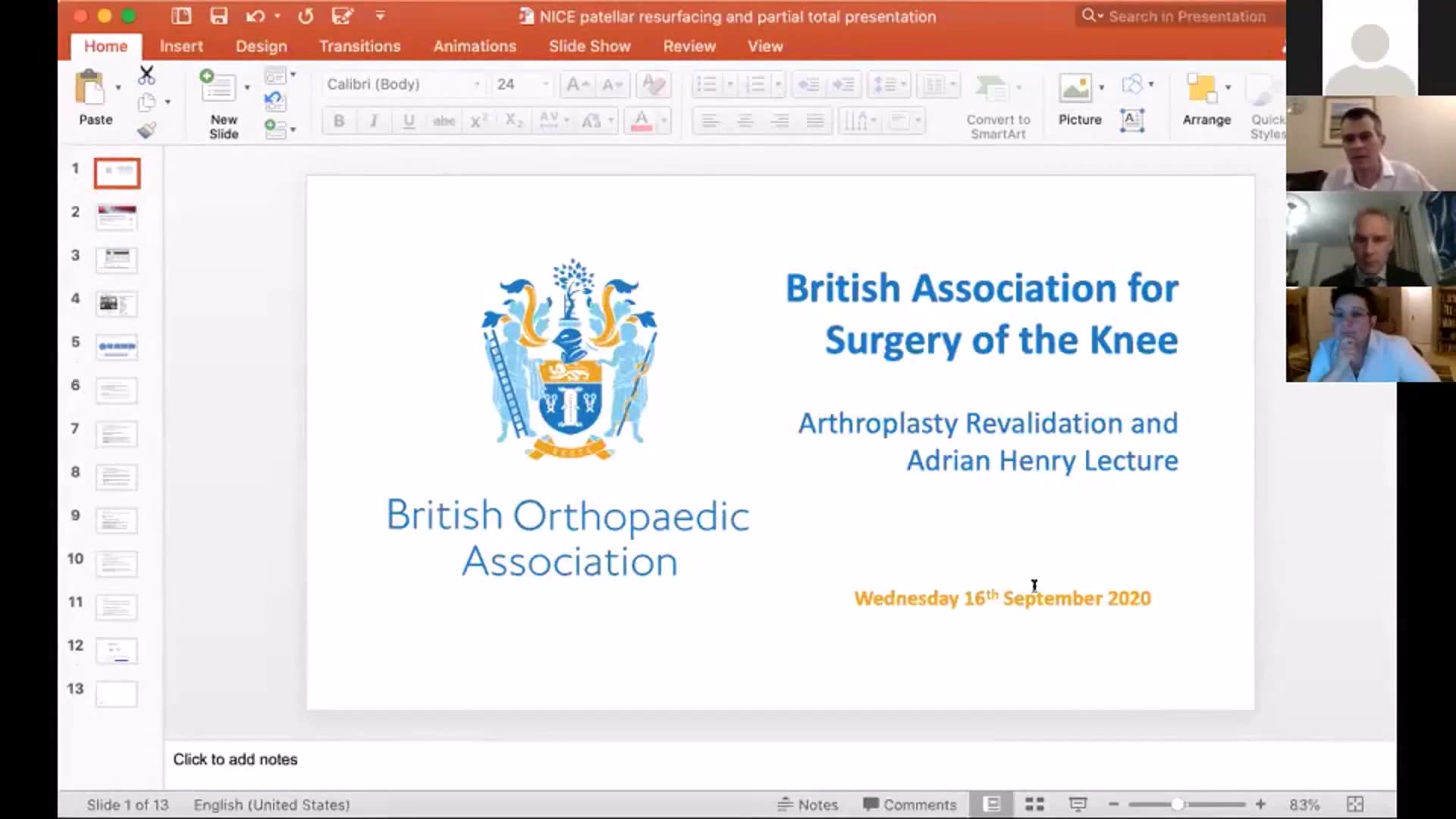
Task: Insert a Picture from the ribbon
Action: [x=1075, y=89]
